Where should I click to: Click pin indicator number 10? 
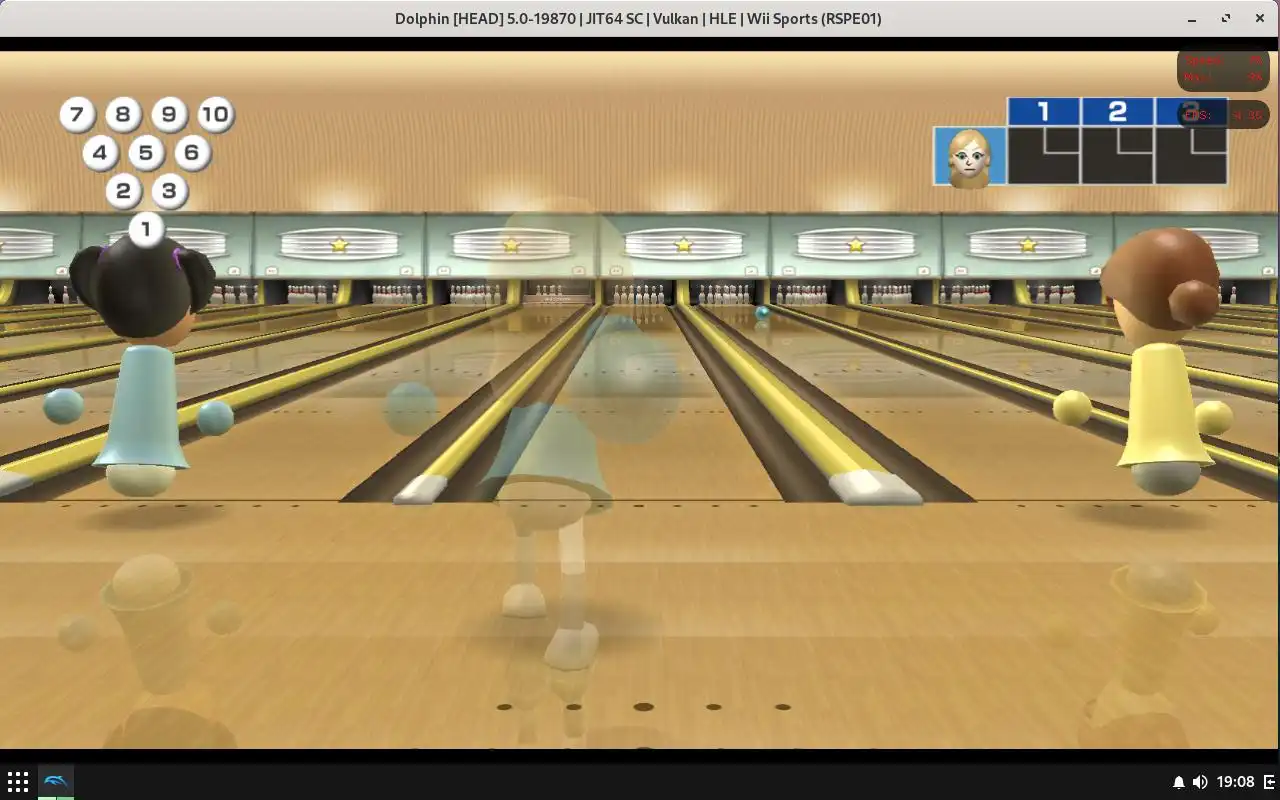pyautogui.click(x=215, y=114)
